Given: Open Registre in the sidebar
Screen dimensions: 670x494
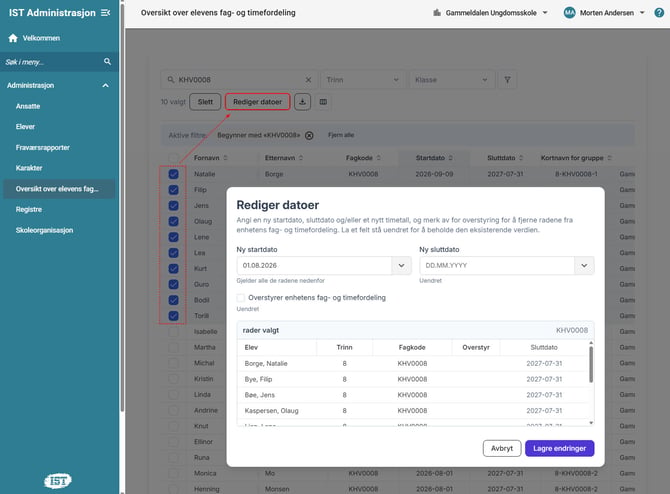Looking at the screenshot, I should point(29,209).
